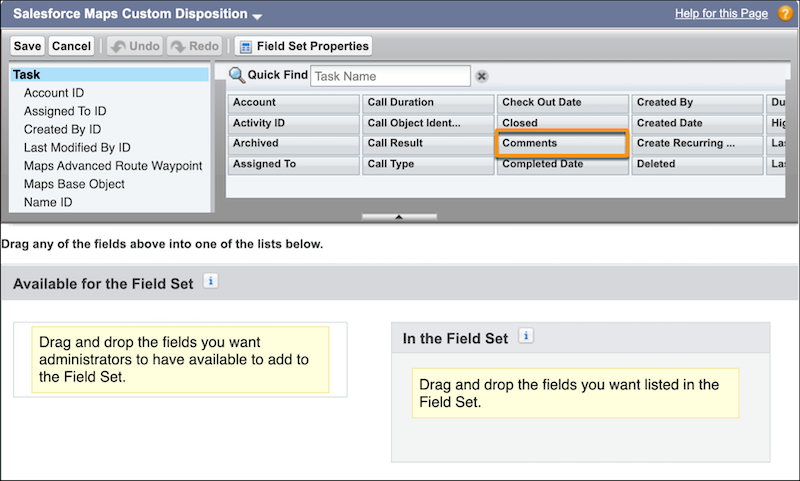Select the Created Date field tile

(x=697, y=124)
